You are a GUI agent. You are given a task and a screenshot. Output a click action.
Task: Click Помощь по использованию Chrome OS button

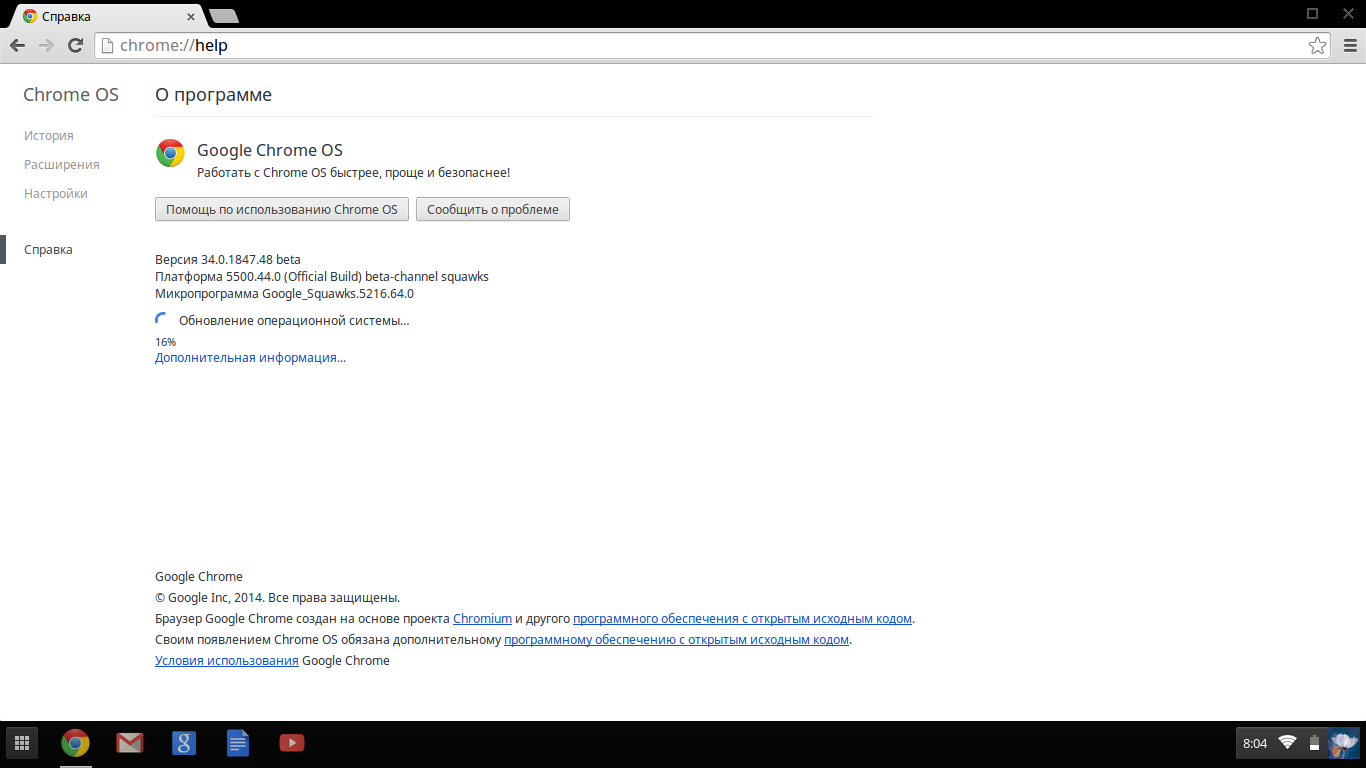pyautogui.click(x=282, y=209)
